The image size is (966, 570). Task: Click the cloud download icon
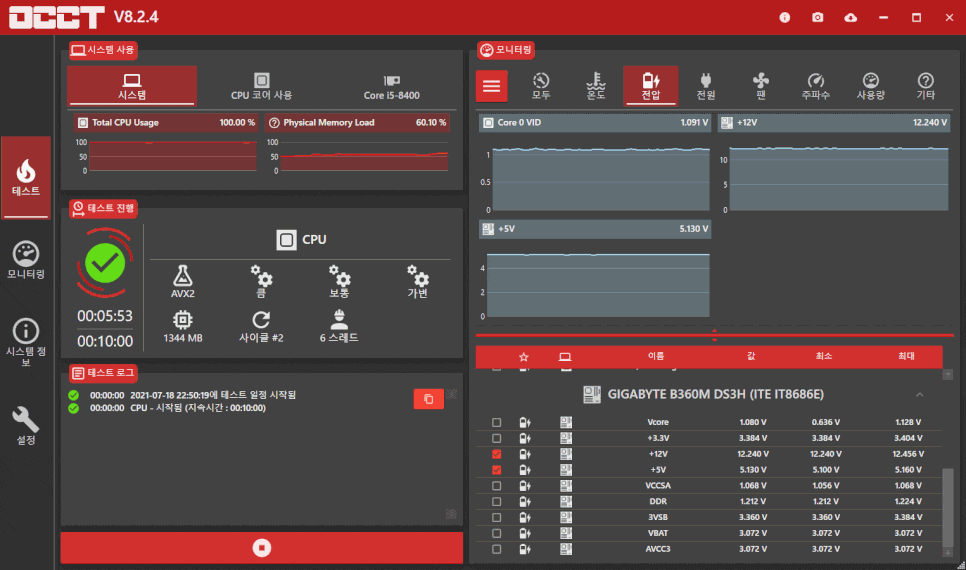pos(850,17)
